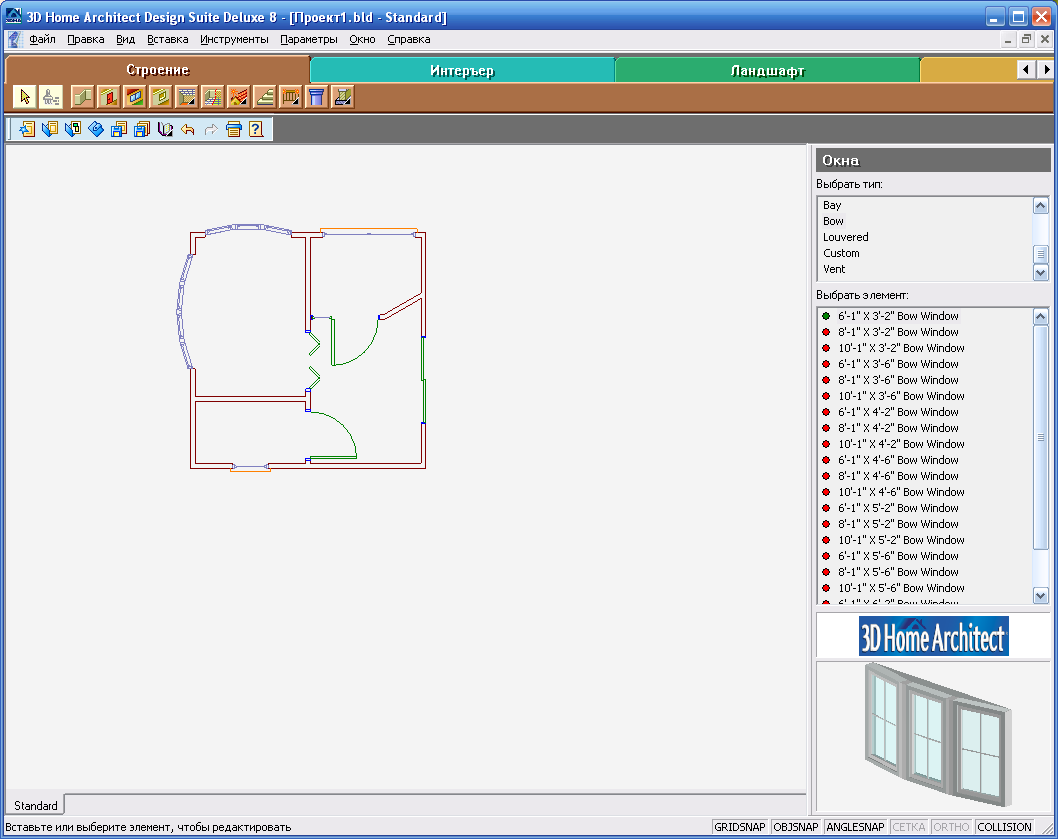Activate the Windows tool icon
This screenshot has height=839, width=1058.
[x=135, y=97]
